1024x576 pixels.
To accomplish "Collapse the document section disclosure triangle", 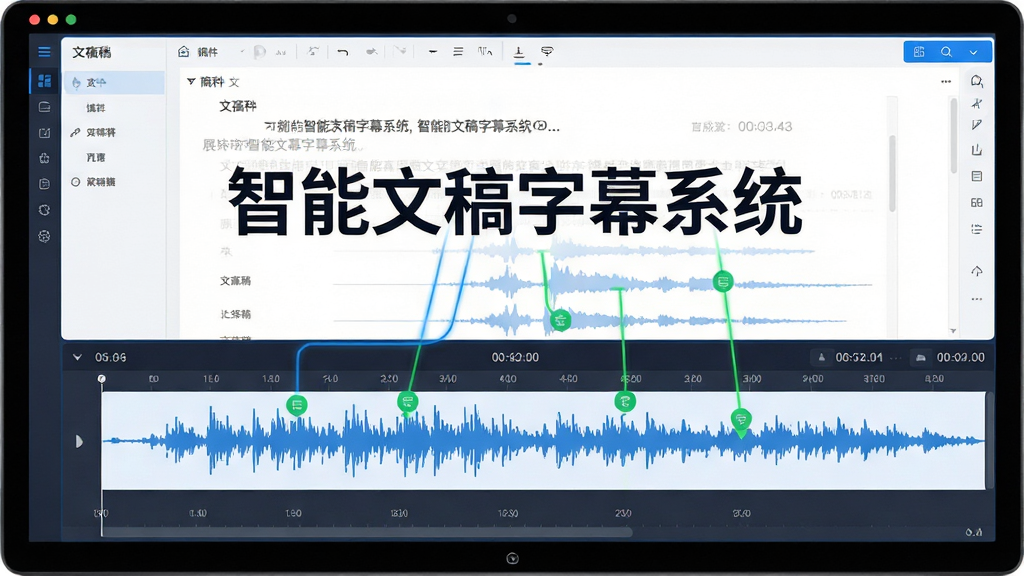I will (191, 82).
